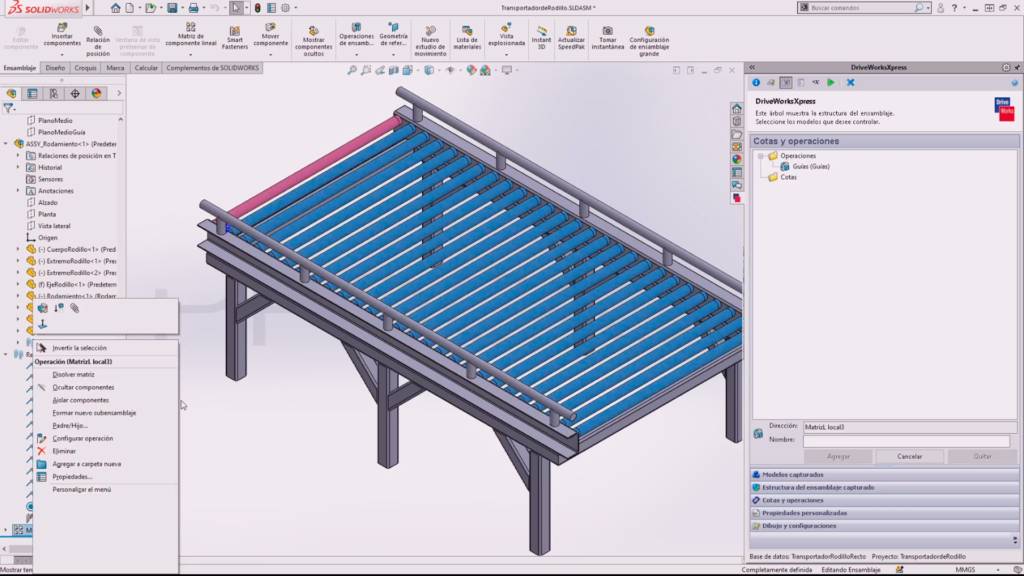1024x576 pixels.
Task: Select the Cotas folder
Action: pos(788,177)
